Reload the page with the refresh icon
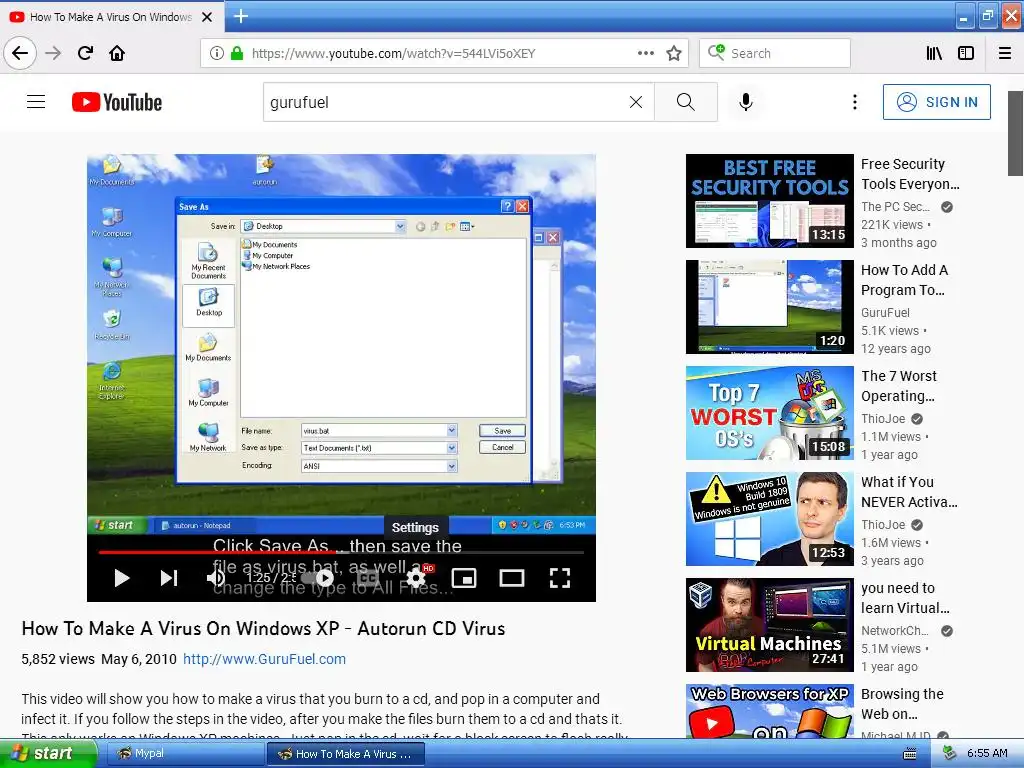Image resolution: width=1024 pixels, height=768 pixels. pos(85,53)
